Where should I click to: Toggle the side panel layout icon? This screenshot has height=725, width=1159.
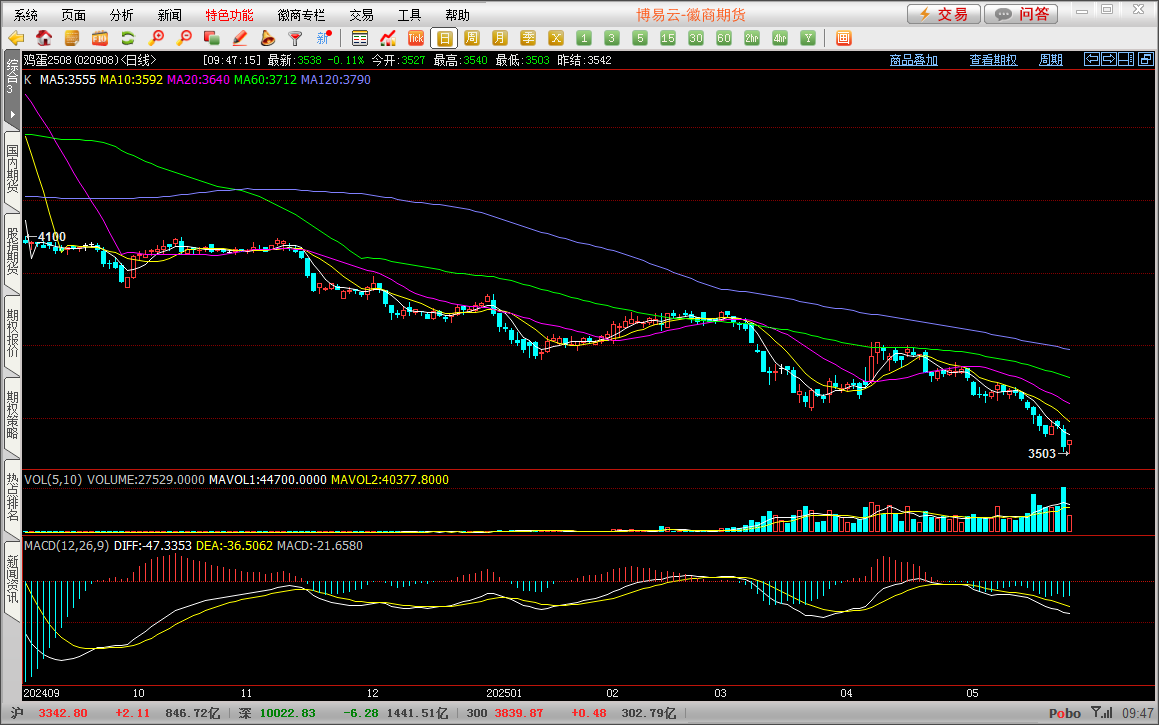pos(1126,59)
